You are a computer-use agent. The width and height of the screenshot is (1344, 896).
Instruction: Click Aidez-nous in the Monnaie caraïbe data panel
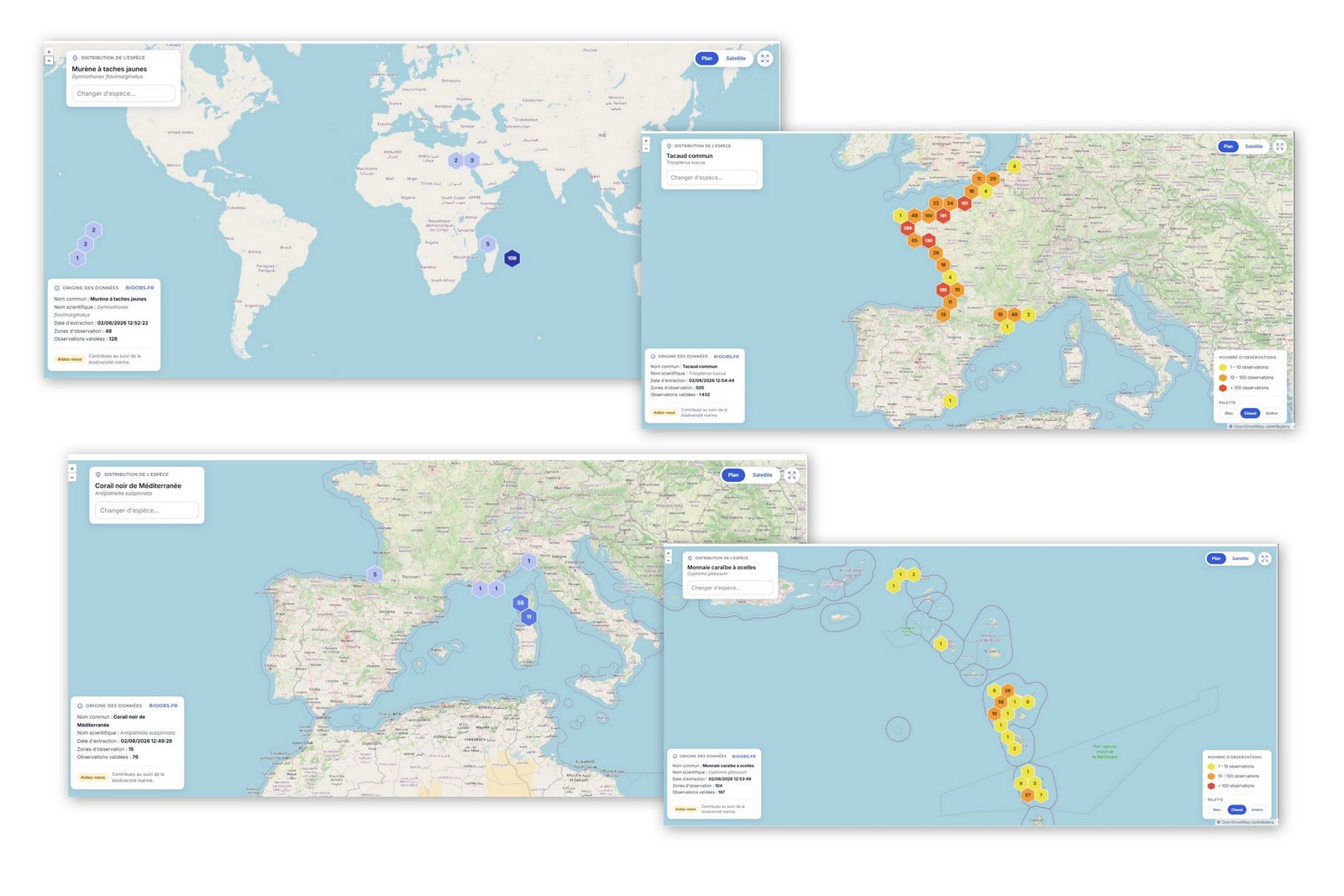[685, 810]
